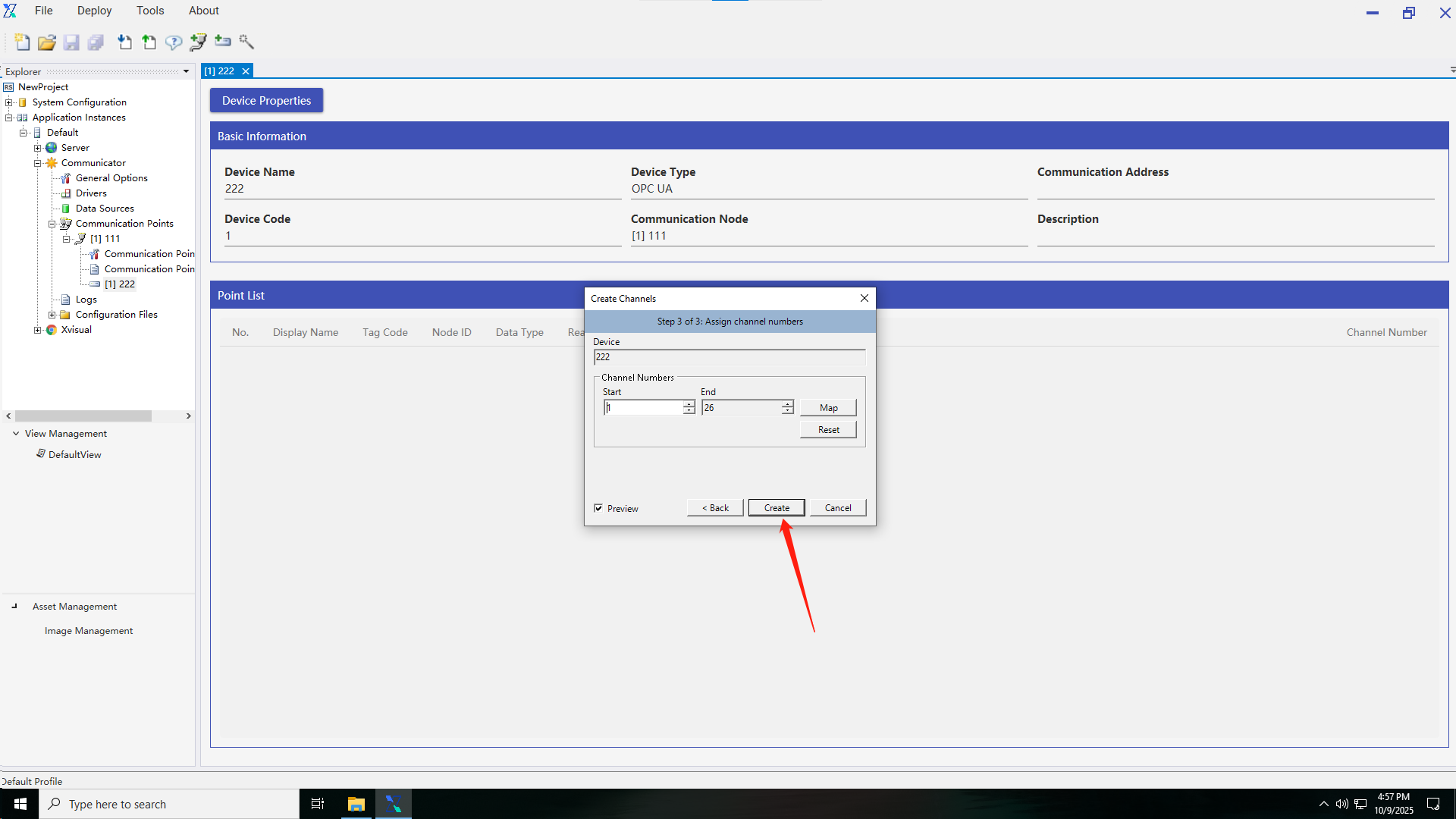Toggle the Preview checkbox
This screenshot has height=819, width=1456.
tap(598, 508)
